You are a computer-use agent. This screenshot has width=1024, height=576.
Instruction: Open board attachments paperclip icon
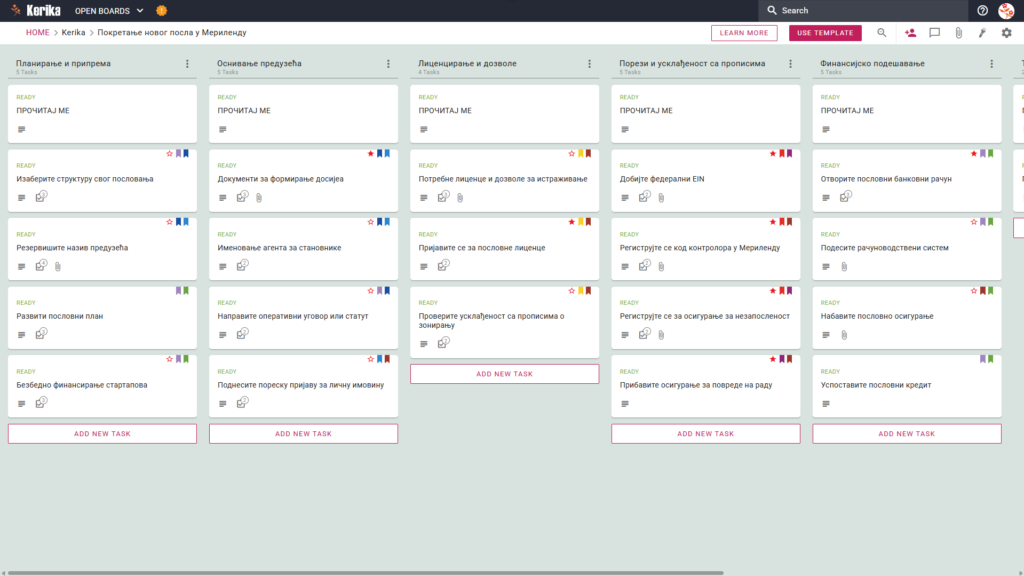(959, 33)
